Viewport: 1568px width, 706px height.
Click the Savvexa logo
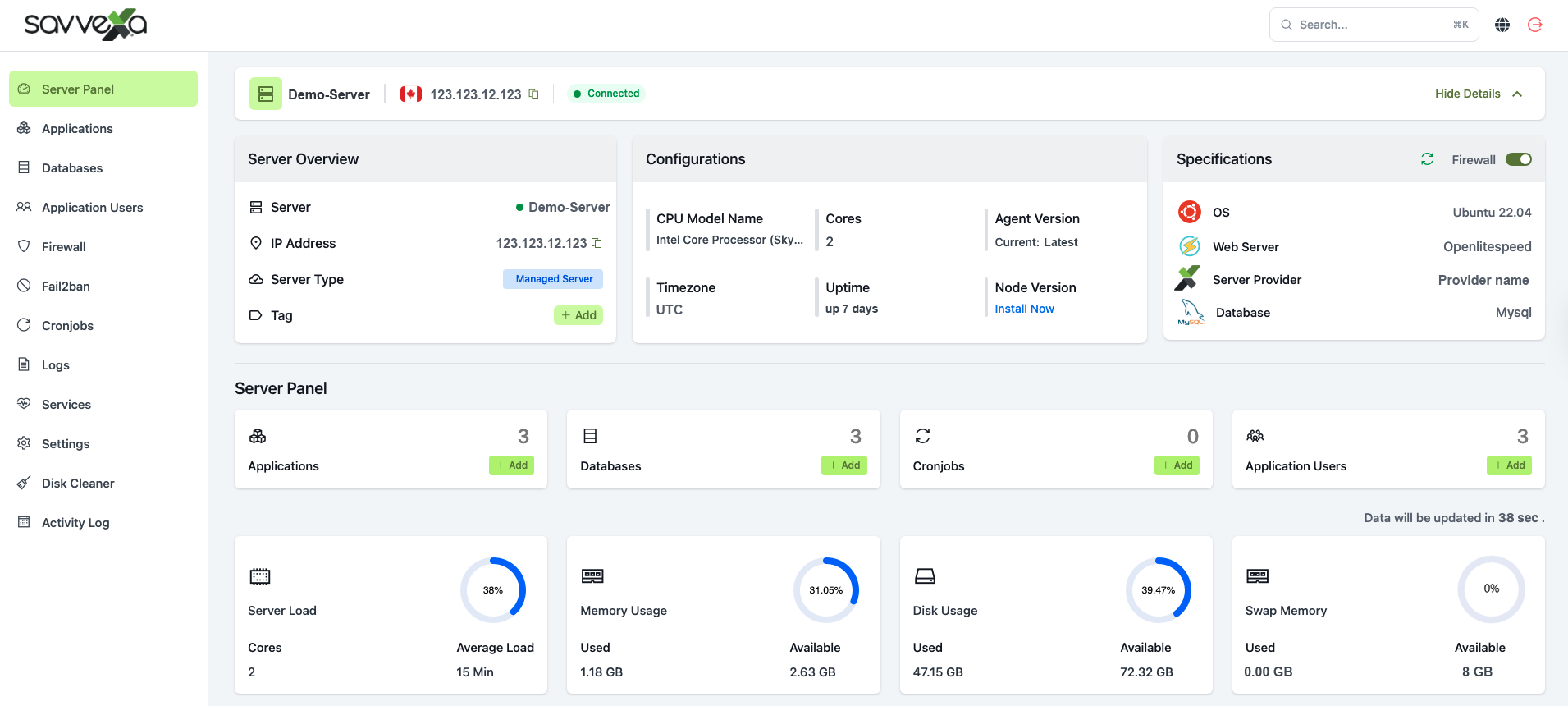click(x=85, y=25)
